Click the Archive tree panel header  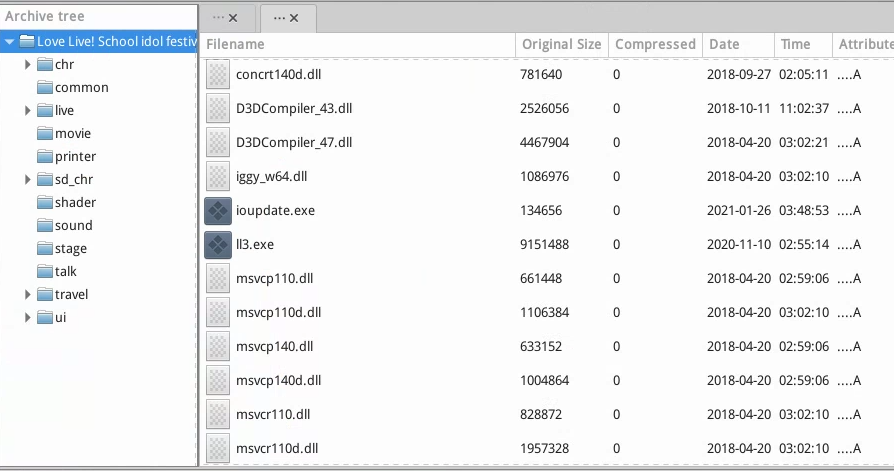pos(99,16)
